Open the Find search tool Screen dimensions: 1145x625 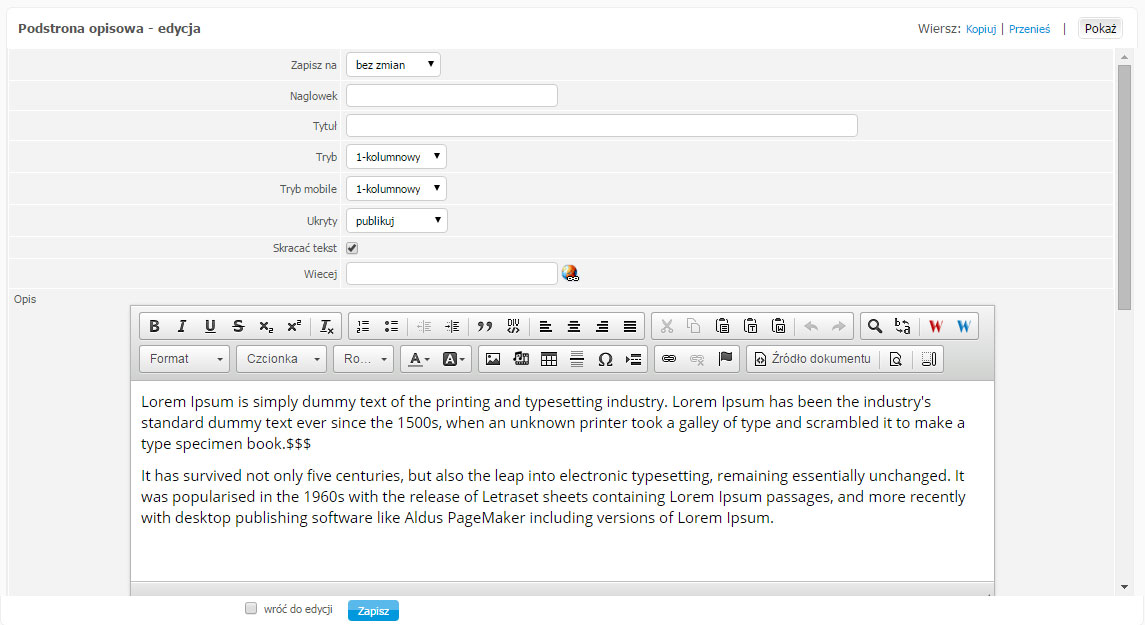click(875, 326)
